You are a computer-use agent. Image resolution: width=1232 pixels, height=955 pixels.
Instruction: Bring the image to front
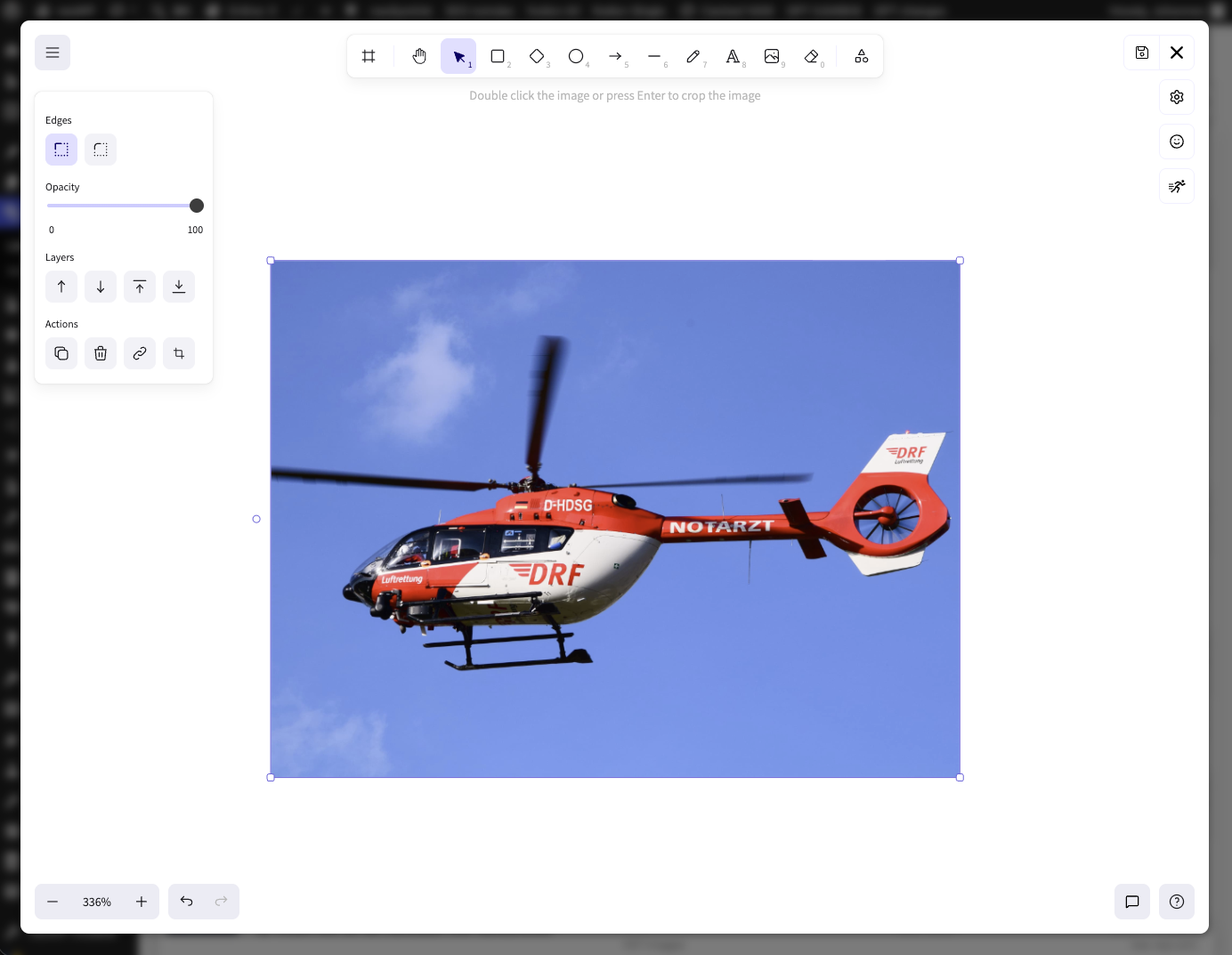pos(140,287)
